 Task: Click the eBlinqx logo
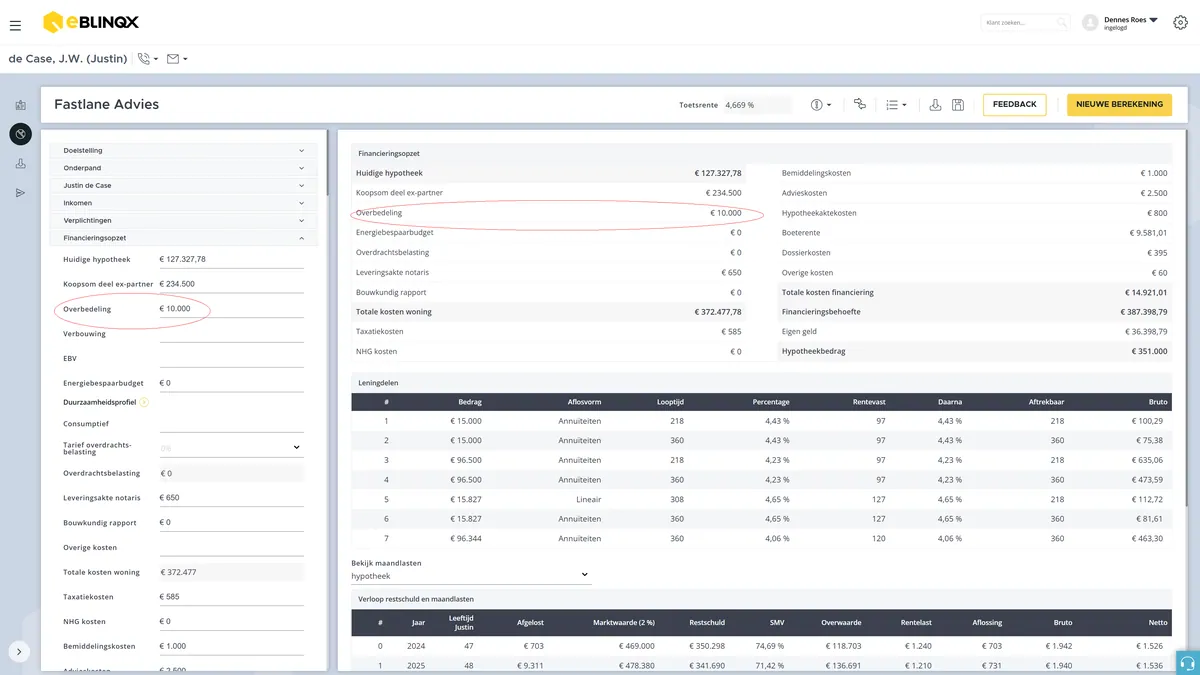point(91,22)
